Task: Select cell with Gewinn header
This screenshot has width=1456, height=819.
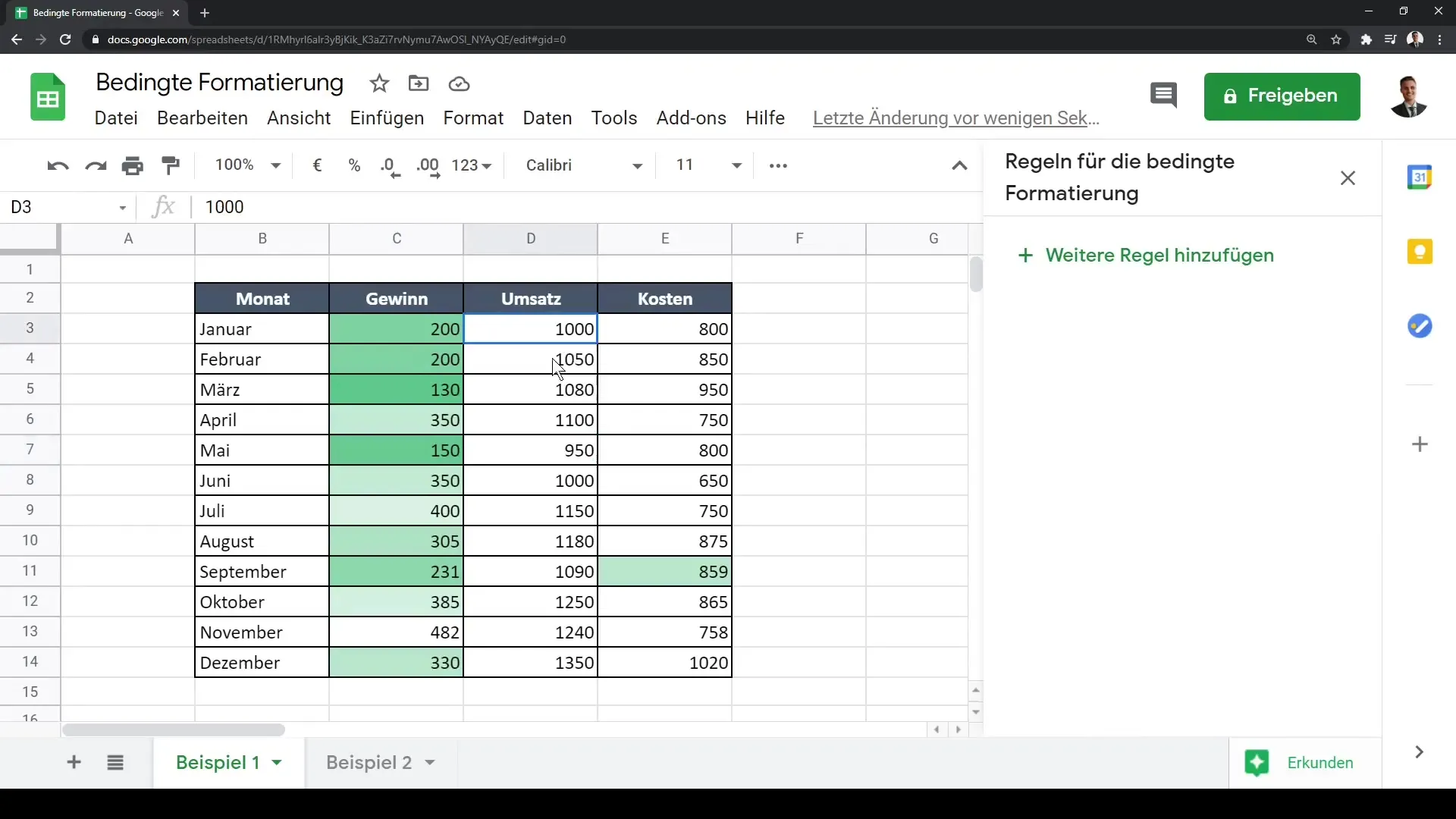Action: coord(396,299)
